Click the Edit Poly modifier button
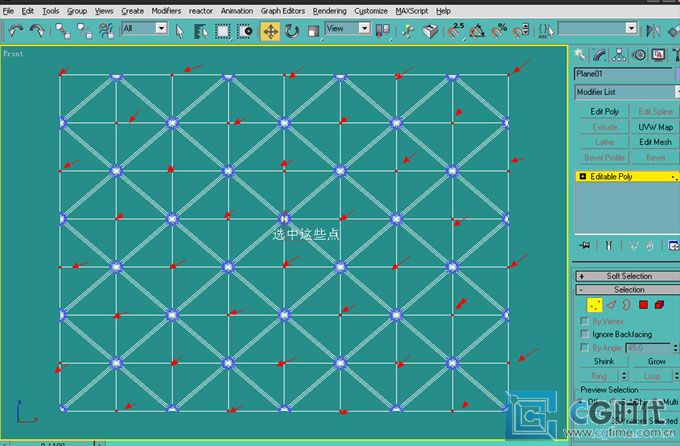 tap(604, 112)
